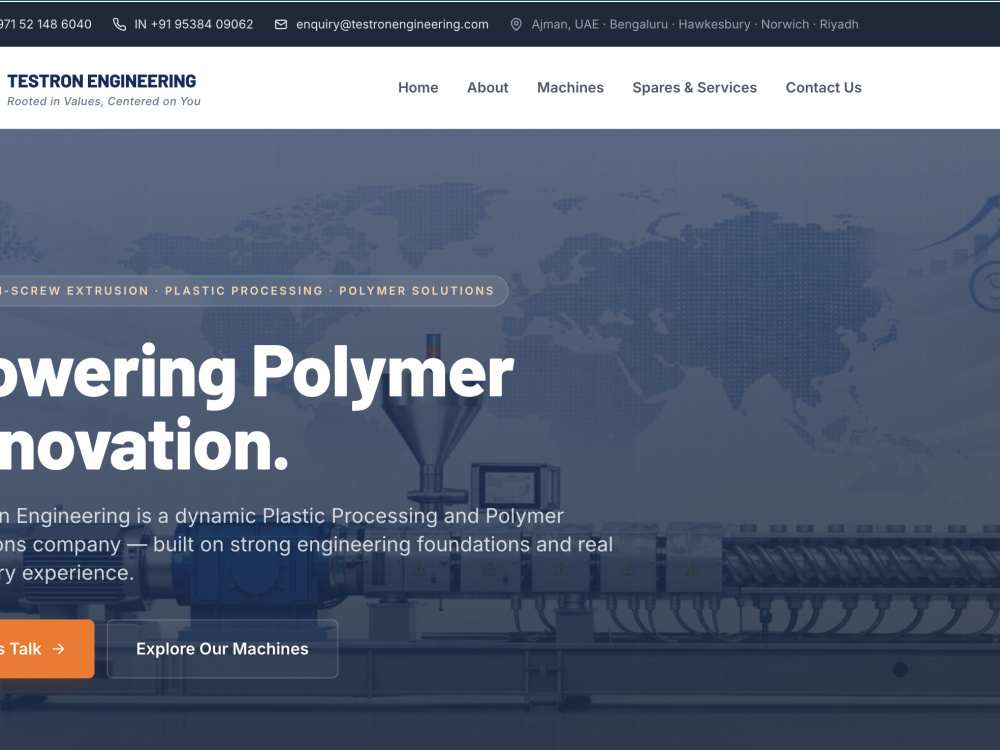Select Spares & Services in the navigation
Image resolution: width=1000 pixels, height=750 pixels.
coord(695,87)
